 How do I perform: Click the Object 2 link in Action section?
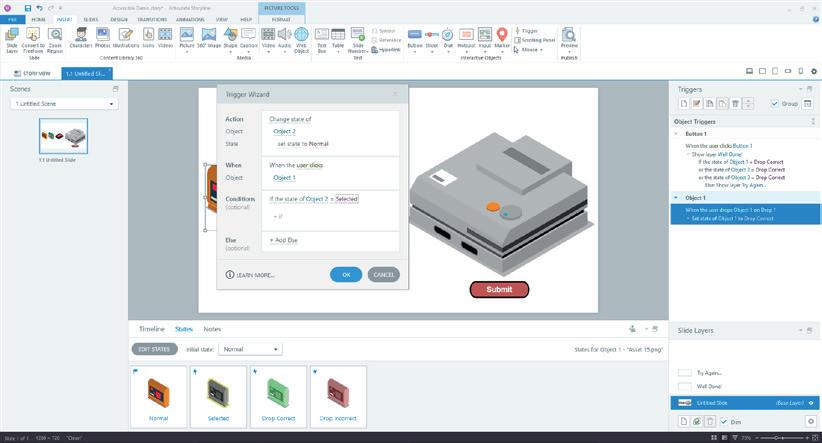(x=284, y=132)
